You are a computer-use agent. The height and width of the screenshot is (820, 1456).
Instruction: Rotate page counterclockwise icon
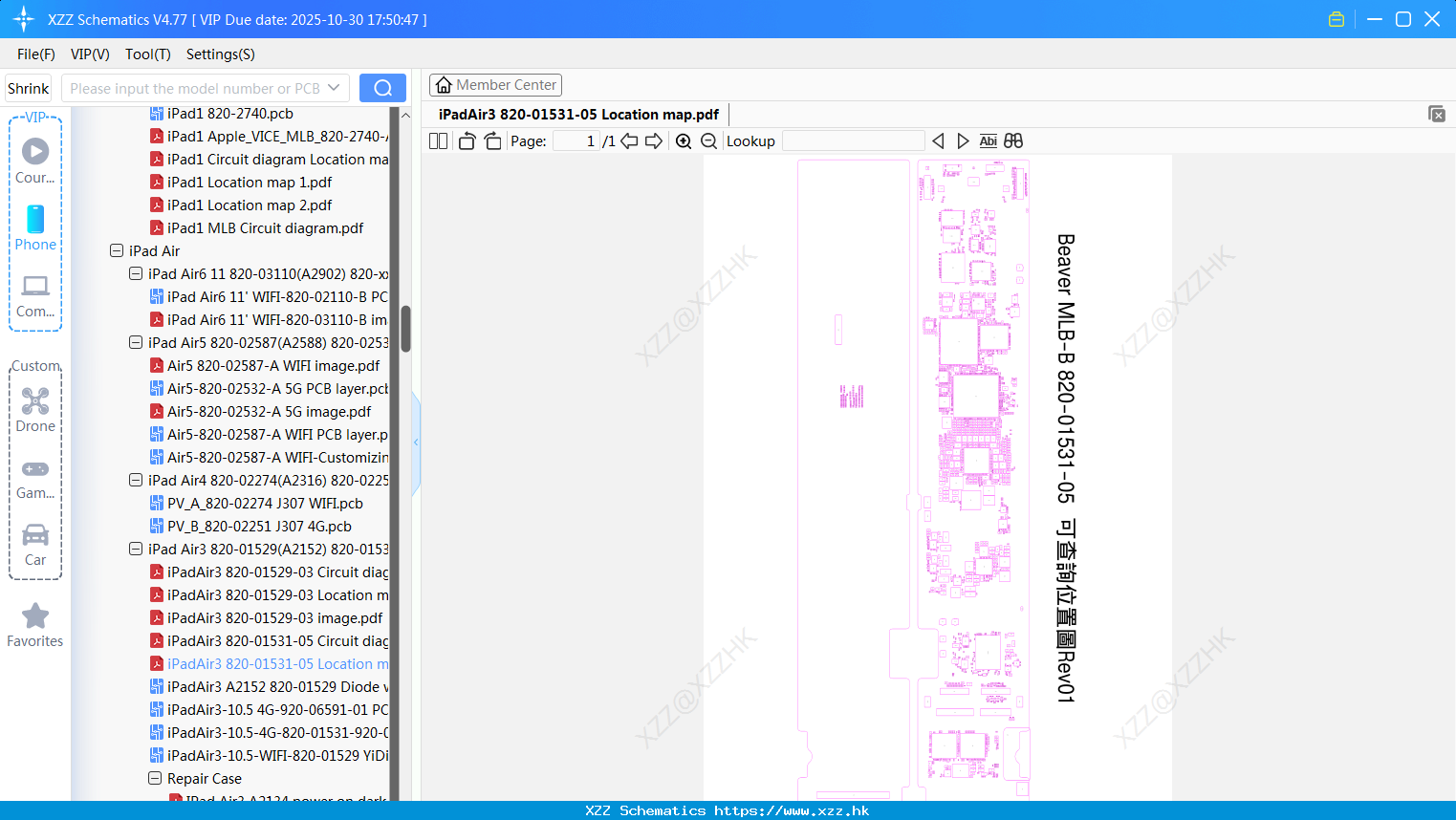[467, 140]
